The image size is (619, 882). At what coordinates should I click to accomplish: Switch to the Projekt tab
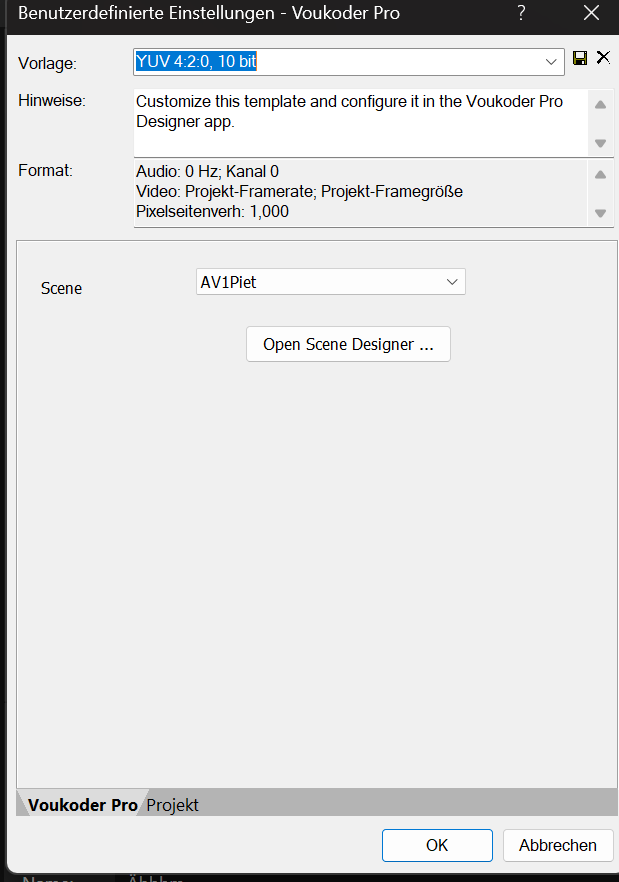[x=172, y=805]
